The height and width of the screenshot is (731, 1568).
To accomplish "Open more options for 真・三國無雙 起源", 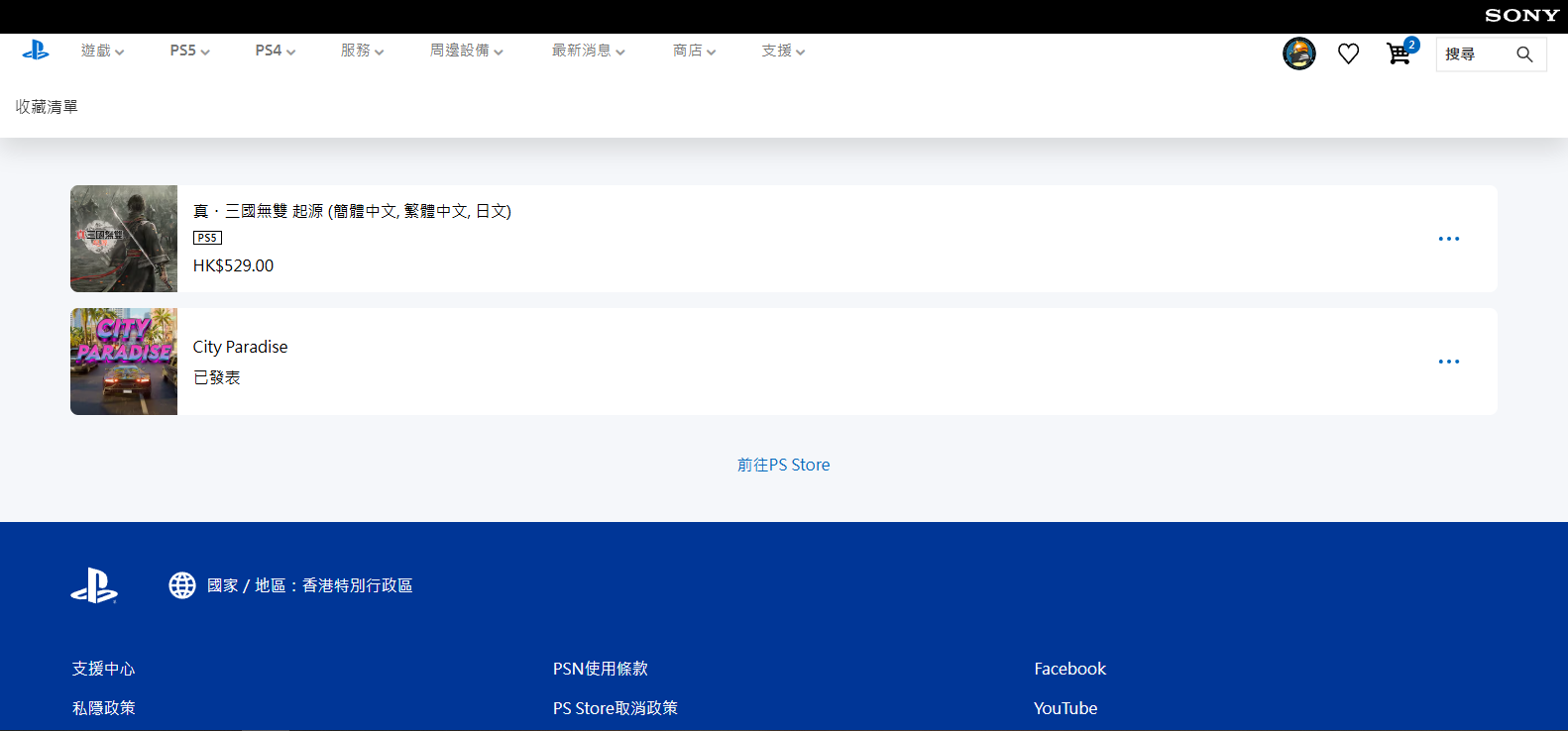I will tap(1448, 239).
